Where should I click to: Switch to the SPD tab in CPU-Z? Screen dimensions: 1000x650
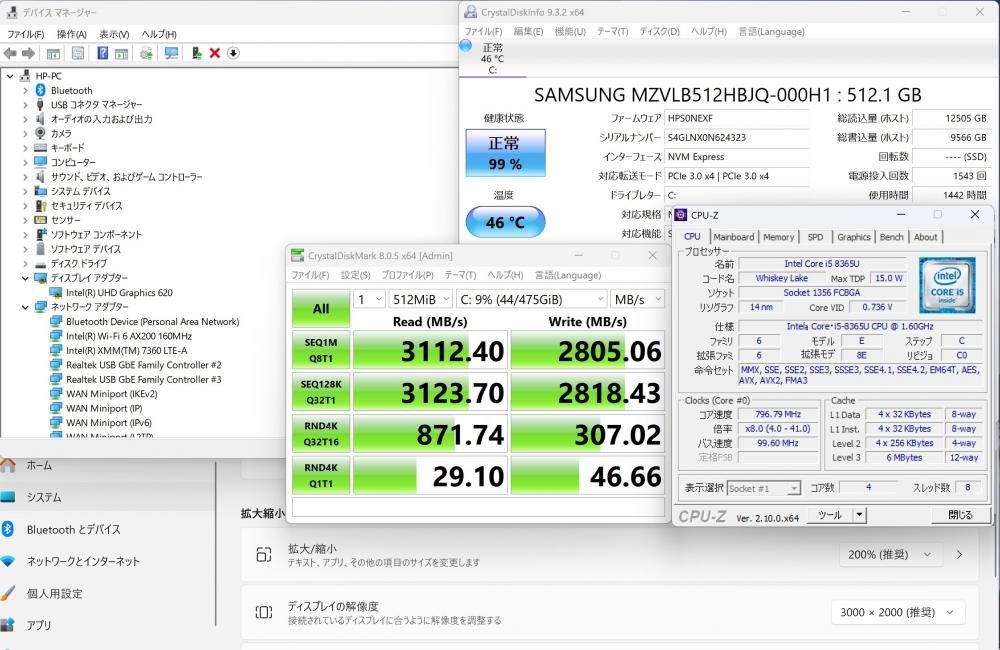815,237
